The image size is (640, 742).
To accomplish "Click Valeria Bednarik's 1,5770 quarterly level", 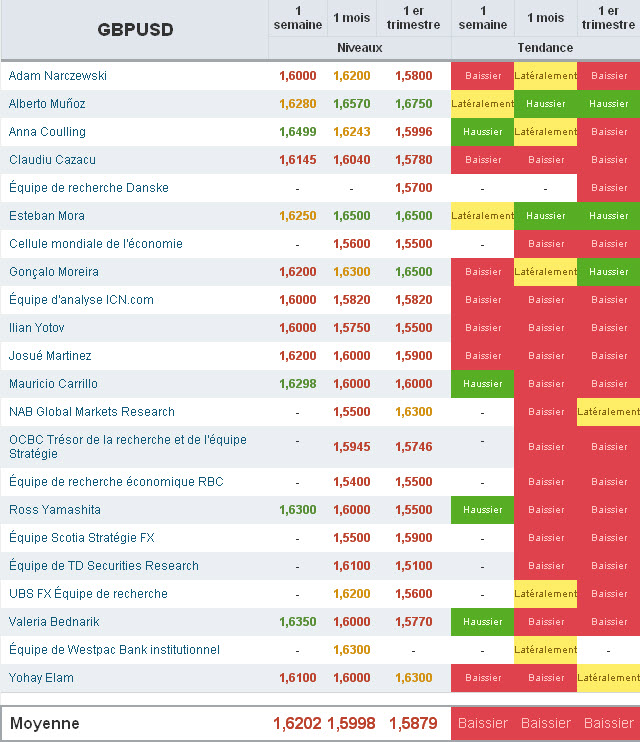I will [414, 621].
